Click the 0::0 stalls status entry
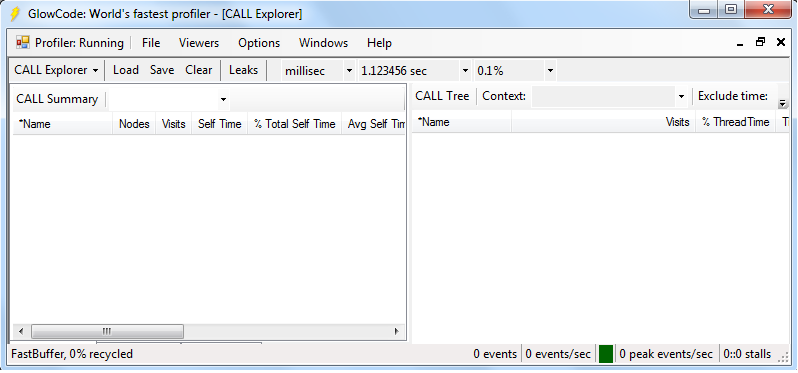Image resolution: width=798 pixels, height=373 pixels. click(x=747, y=354)
